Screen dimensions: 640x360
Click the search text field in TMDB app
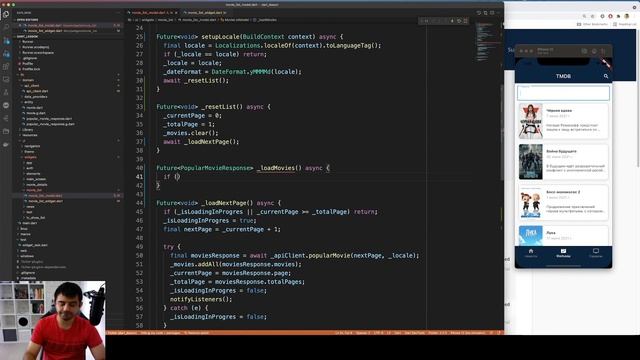pos(563,93)
